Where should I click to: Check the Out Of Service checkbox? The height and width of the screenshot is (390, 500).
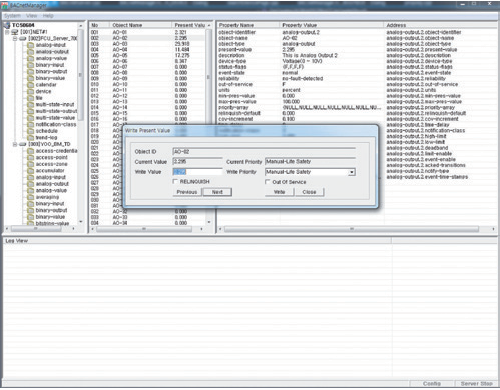pyautogui.click(x=267, y=182)
